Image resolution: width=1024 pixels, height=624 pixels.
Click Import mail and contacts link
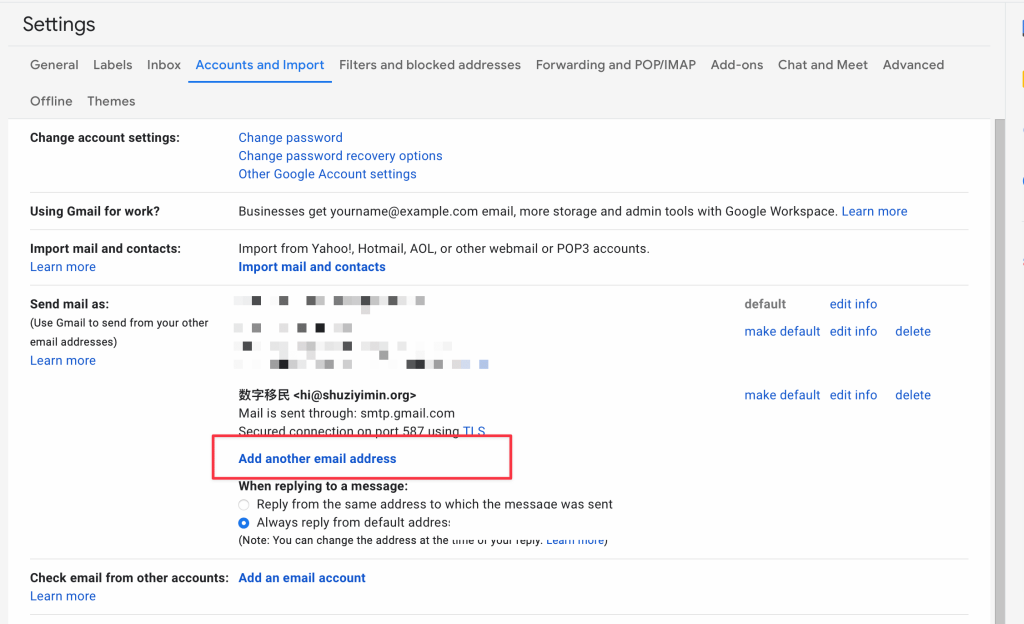click(x=311, y=267)
